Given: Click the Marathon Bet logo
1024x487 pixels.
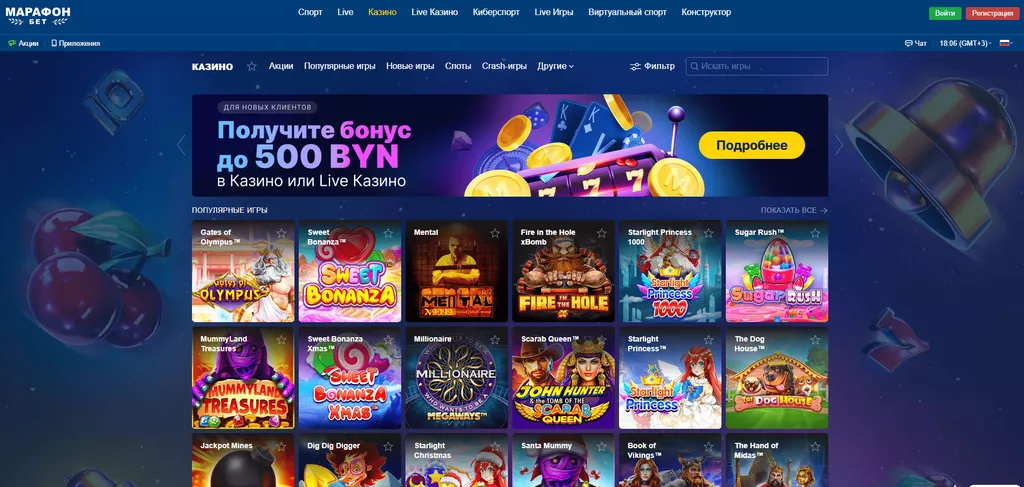Looking at the screenshot, I should 38,16.
